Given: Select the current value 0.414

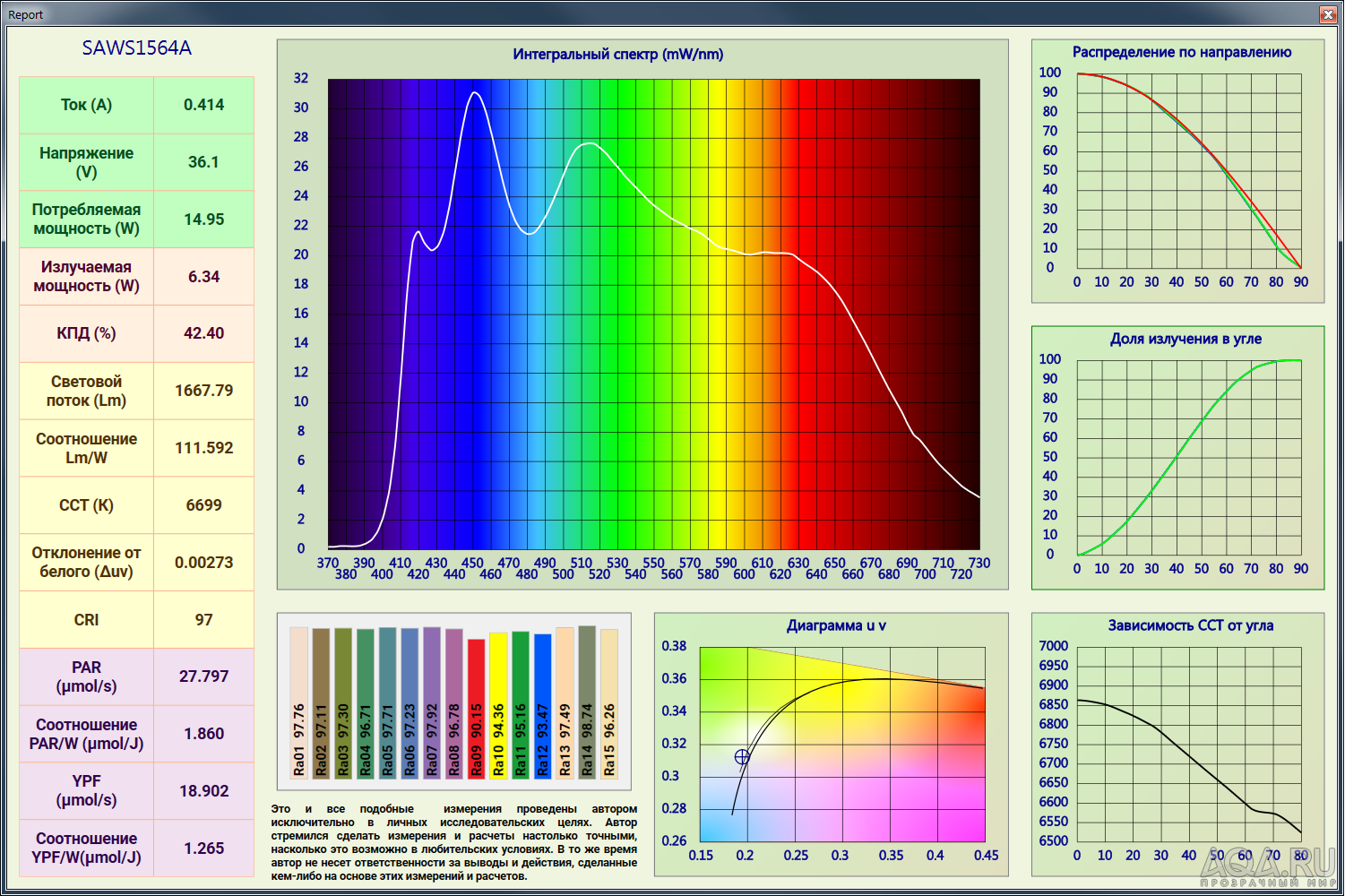Looking at the screenshot, I should [x=204, y=105].
